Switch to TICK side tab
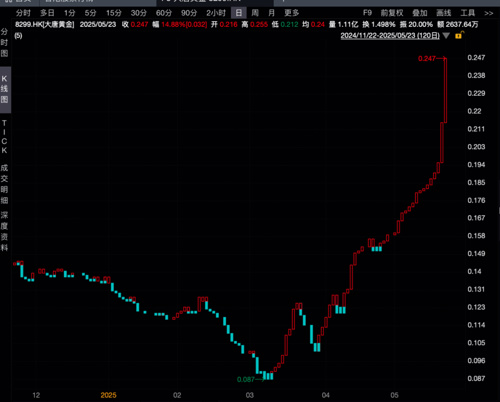This screenshot has height=402, width=500. pyautogui.click(x=4, y=137)
